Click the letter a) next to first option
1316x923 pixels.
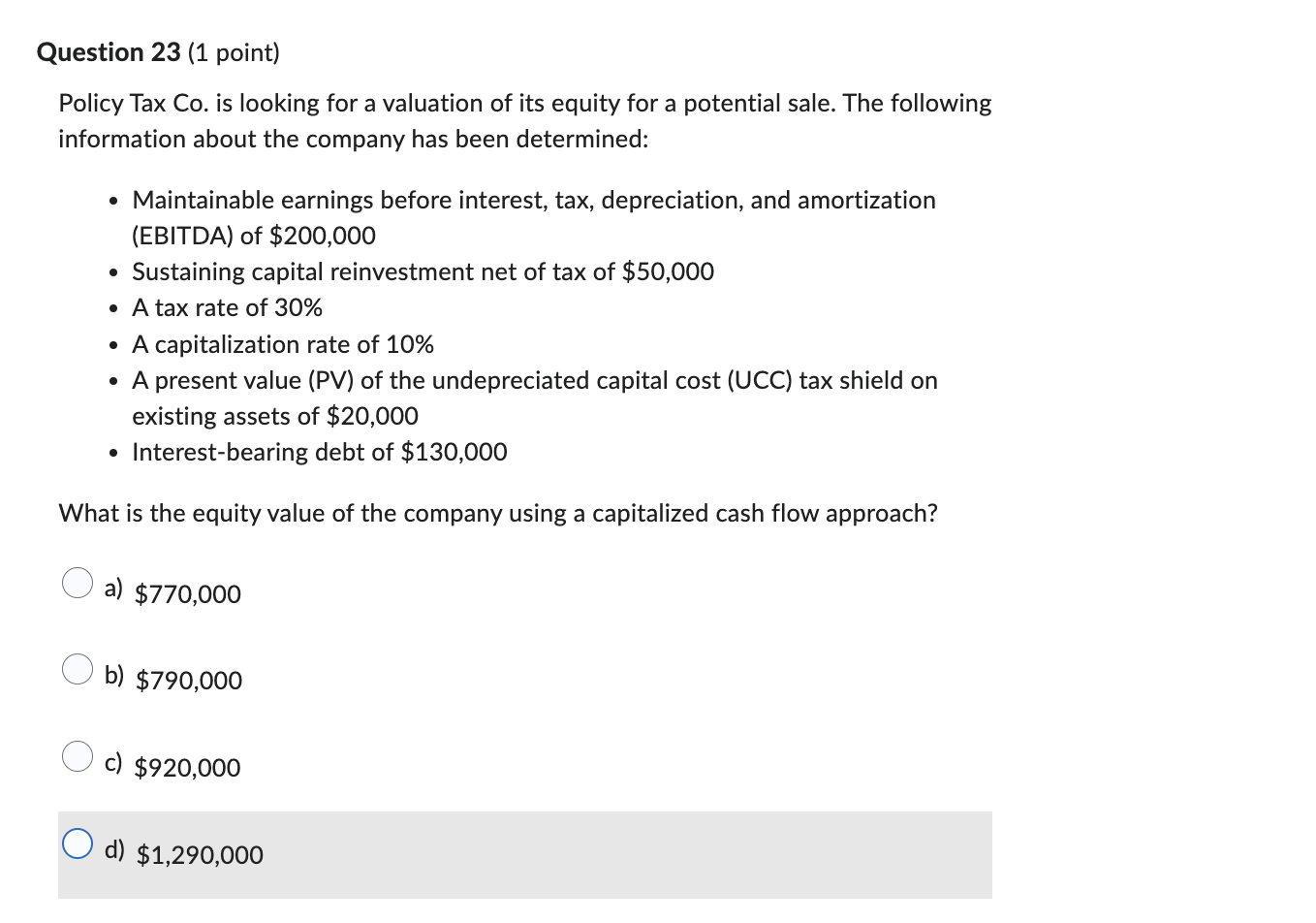[x=114, y=587]
